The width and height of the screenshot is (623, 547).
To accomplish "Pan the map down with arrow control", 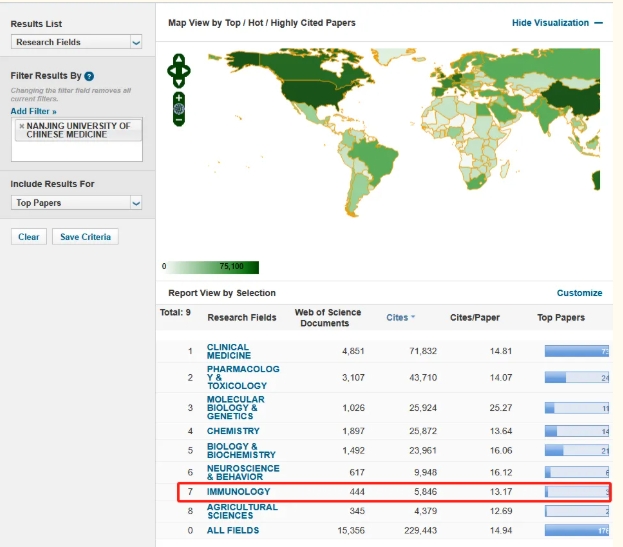I will pyautogui.click(x=179, y=82).
